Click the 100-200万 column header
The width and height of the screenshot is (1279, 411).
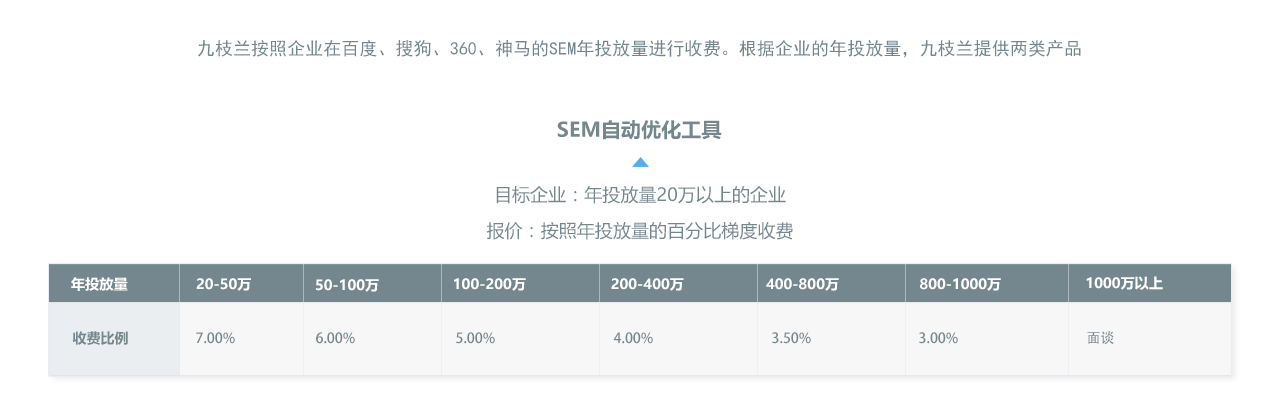point(521,284)
